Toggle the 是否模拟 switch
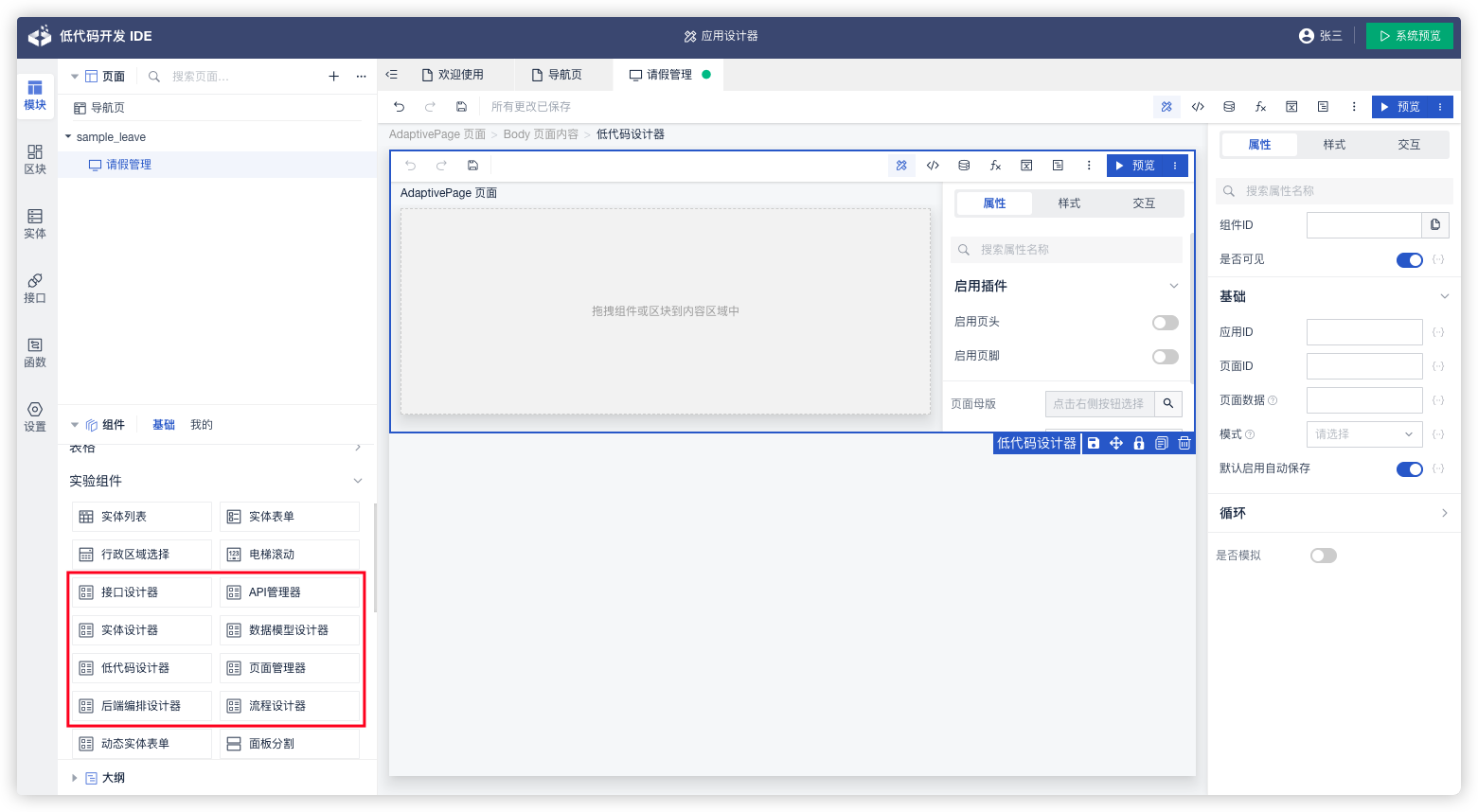Viewport: 1478px width, 812px height. pyautogui.click(x=1323, y=556)
